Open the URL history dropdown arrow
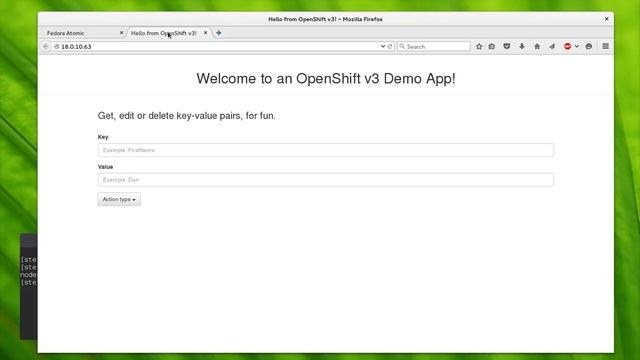Screen dimensions: 640x360 click(x=383, y=47)
